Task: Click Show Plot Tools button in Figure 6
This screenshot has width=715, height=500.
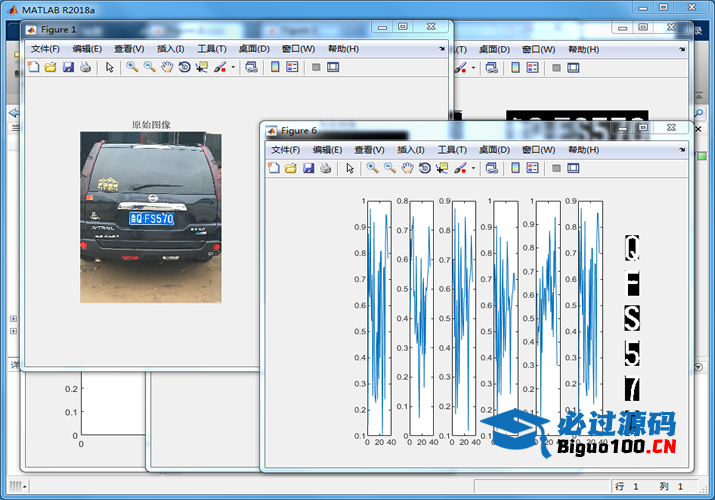Action: pyautogui.click(x=574, y=168)
